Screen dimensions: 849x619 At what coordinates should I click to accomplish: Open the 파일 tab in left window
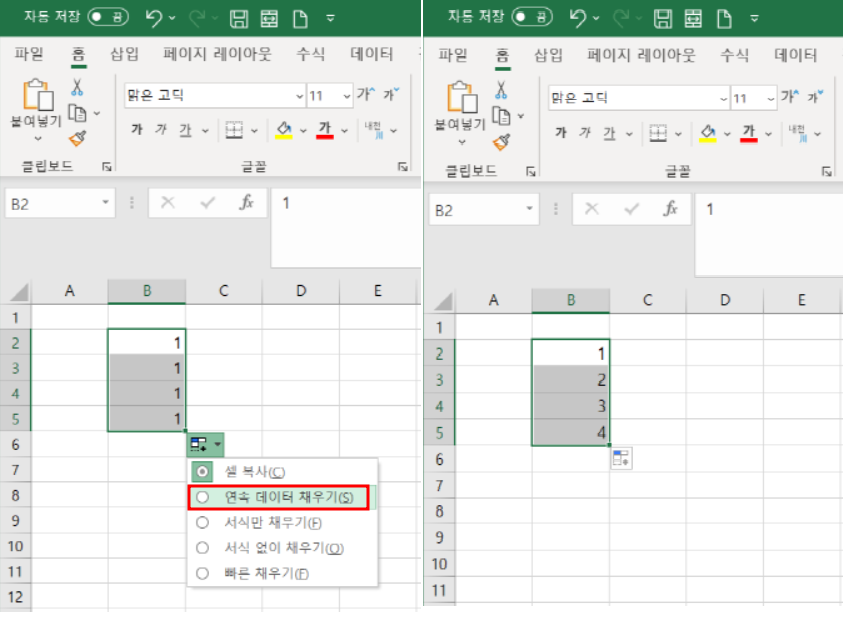pos(29,54)
